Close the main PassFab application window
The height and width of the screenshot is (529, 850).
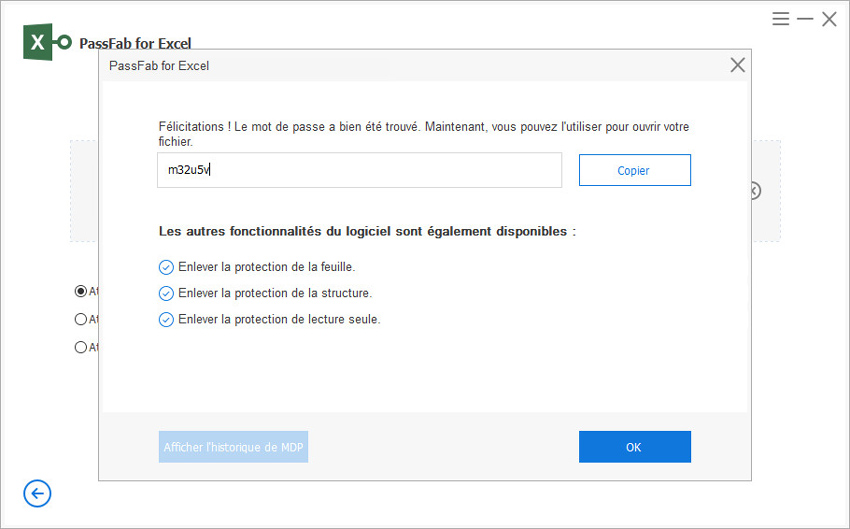point(829,19)
